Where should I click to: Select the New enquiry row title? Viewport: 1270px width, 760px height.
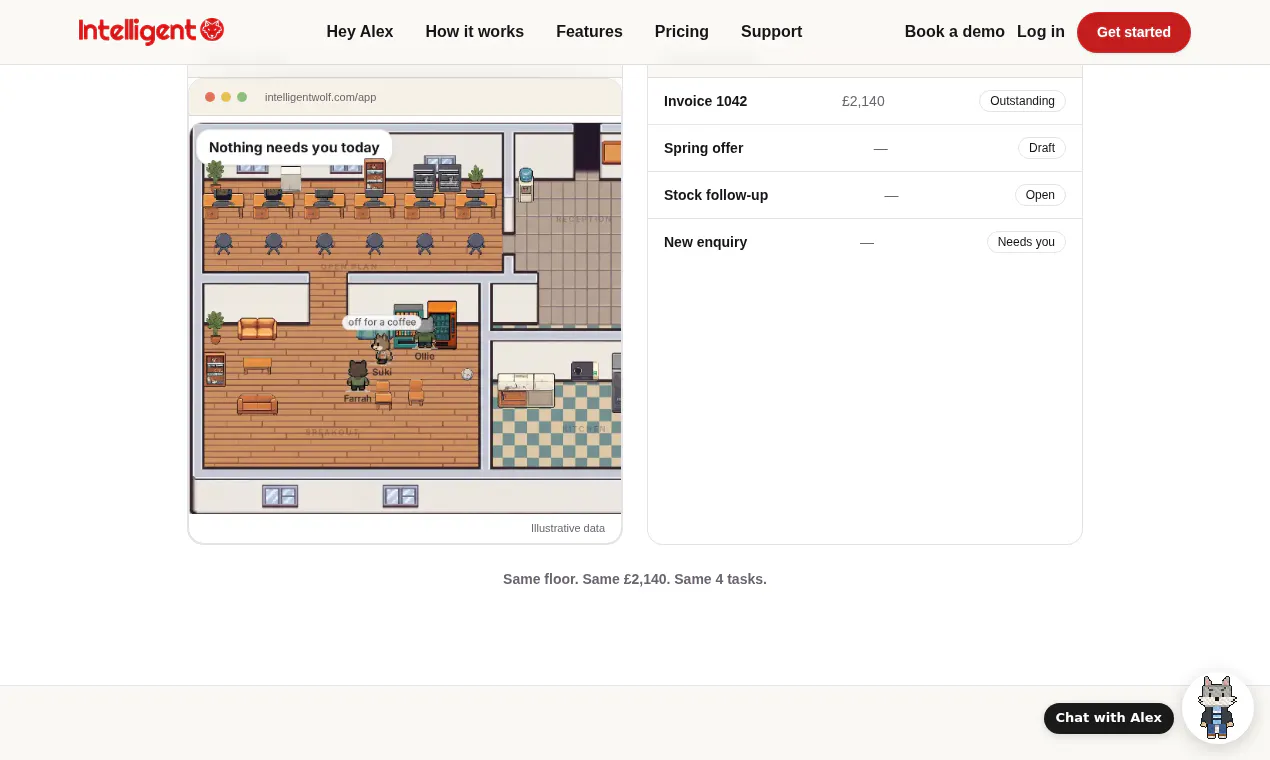tap(706, 242)
